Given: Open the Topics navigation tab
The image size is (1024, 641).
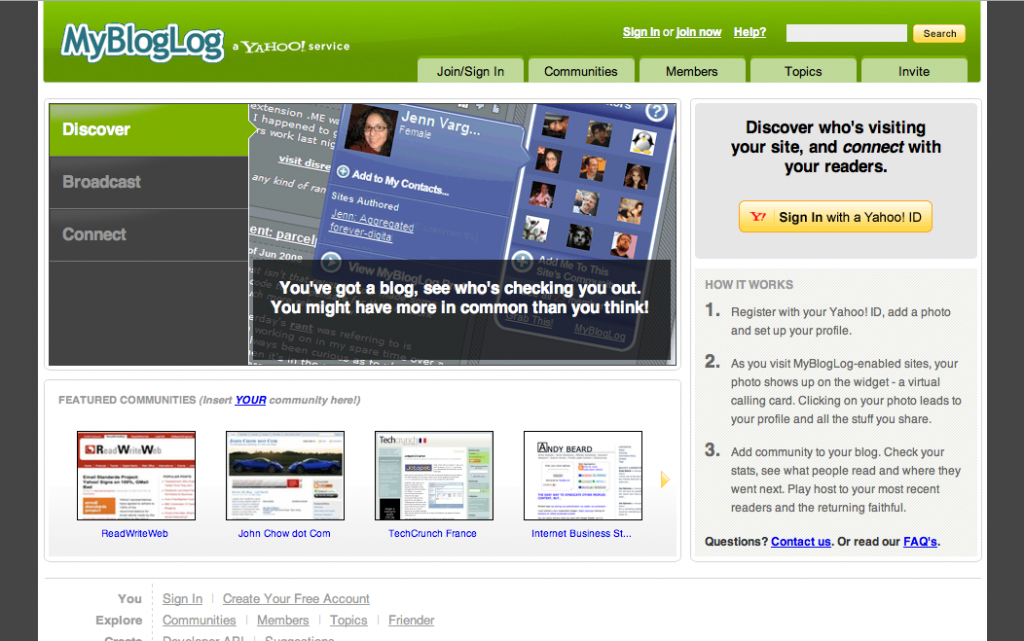Looking at the screenshot, I should [x=803, y=71].
